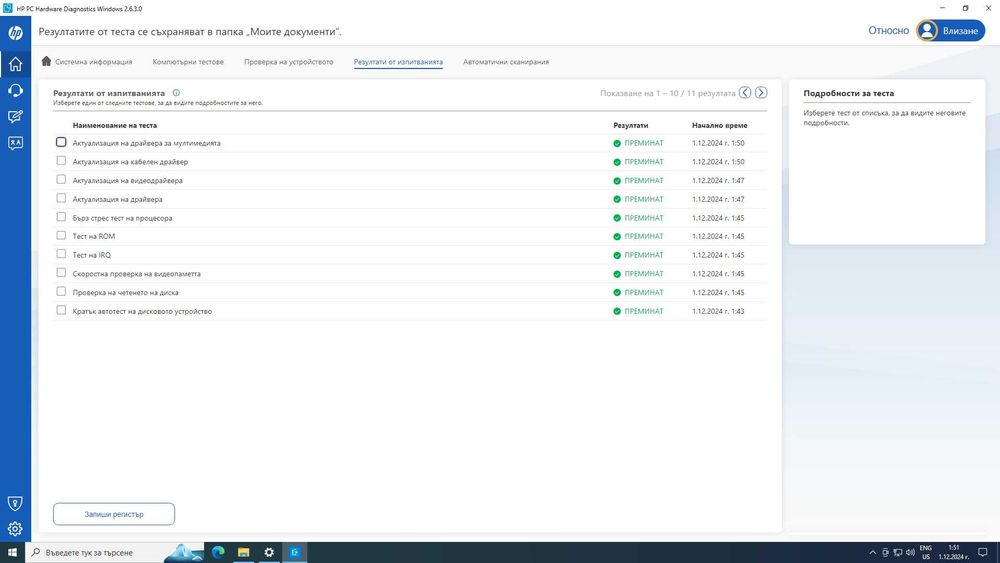This screenshot has height=563, width=1000.
Task: Click the user avatar icon beside Влизане
Action: pyautogui.click(x=927, y=31)
